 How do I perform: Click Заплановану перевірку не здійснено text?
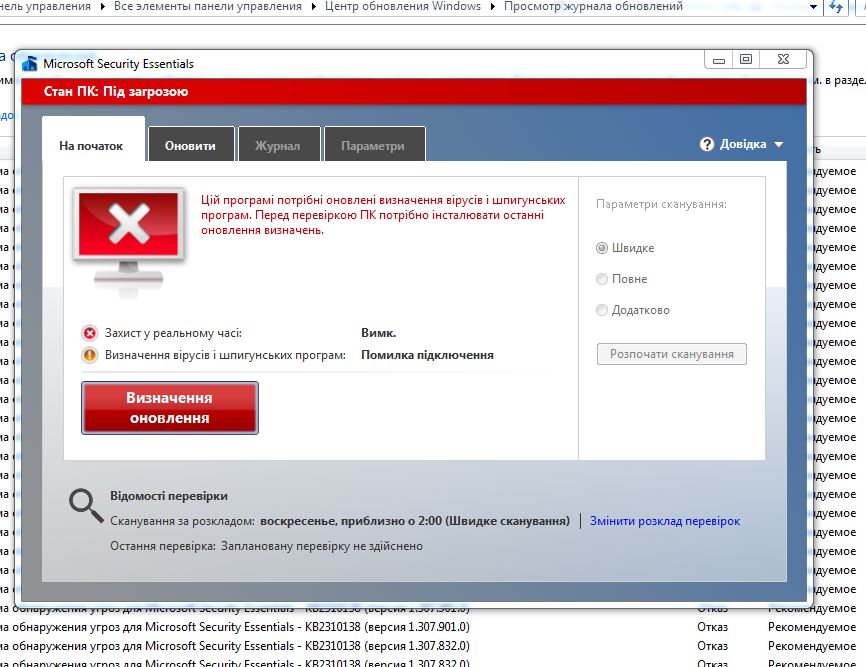point(322,546)
